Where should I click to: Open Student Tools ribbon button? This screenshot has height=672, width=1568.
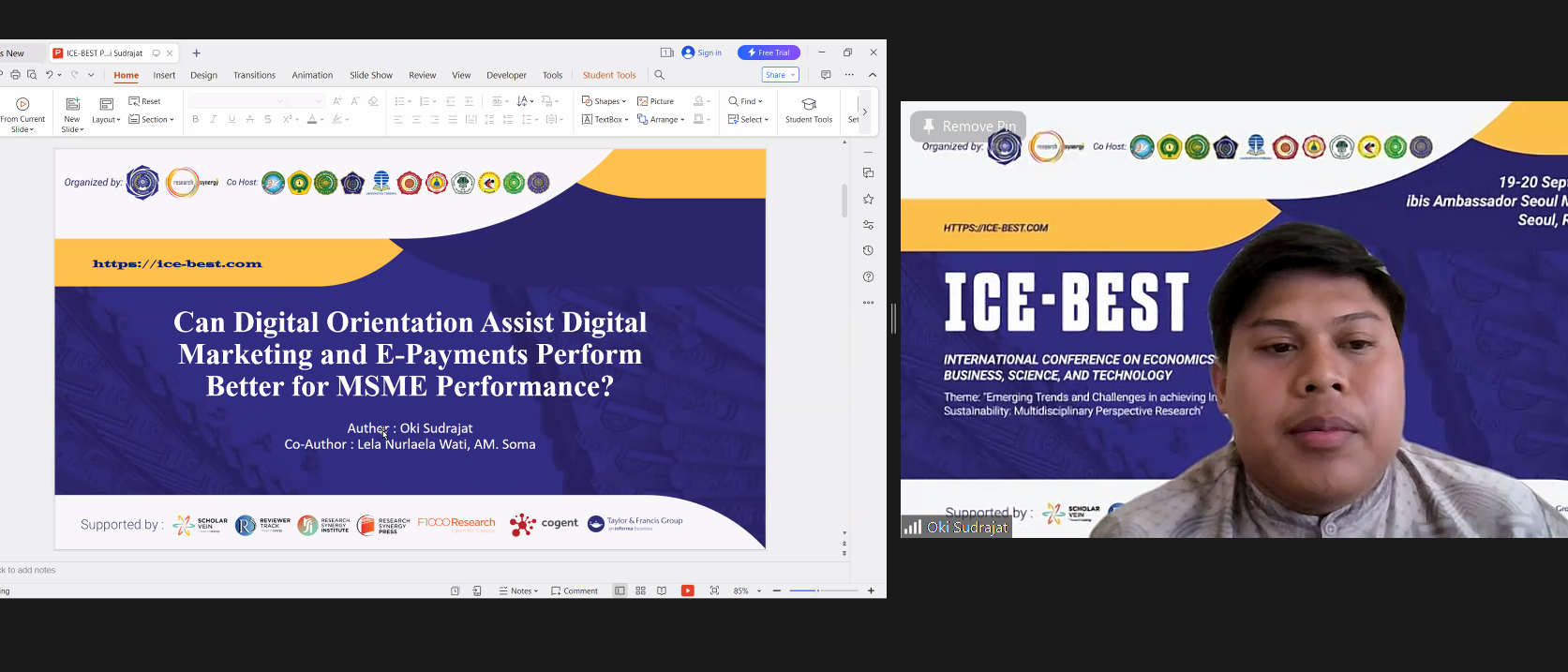[x=809, y=111]
